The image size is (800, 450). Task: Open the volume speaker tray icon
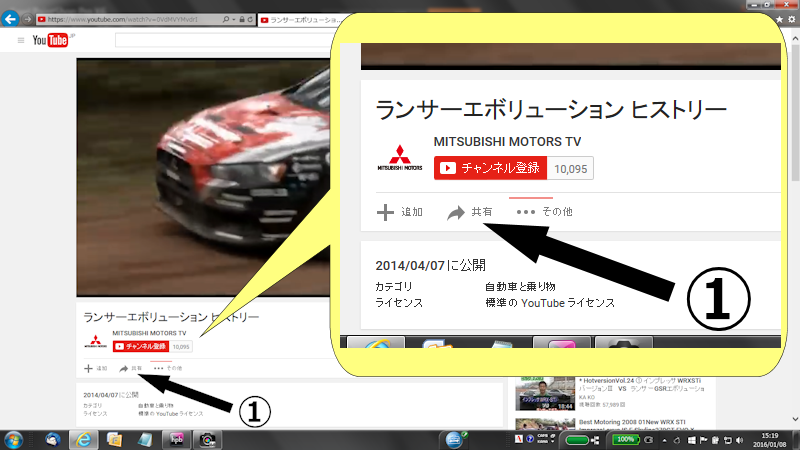[740, 440]
